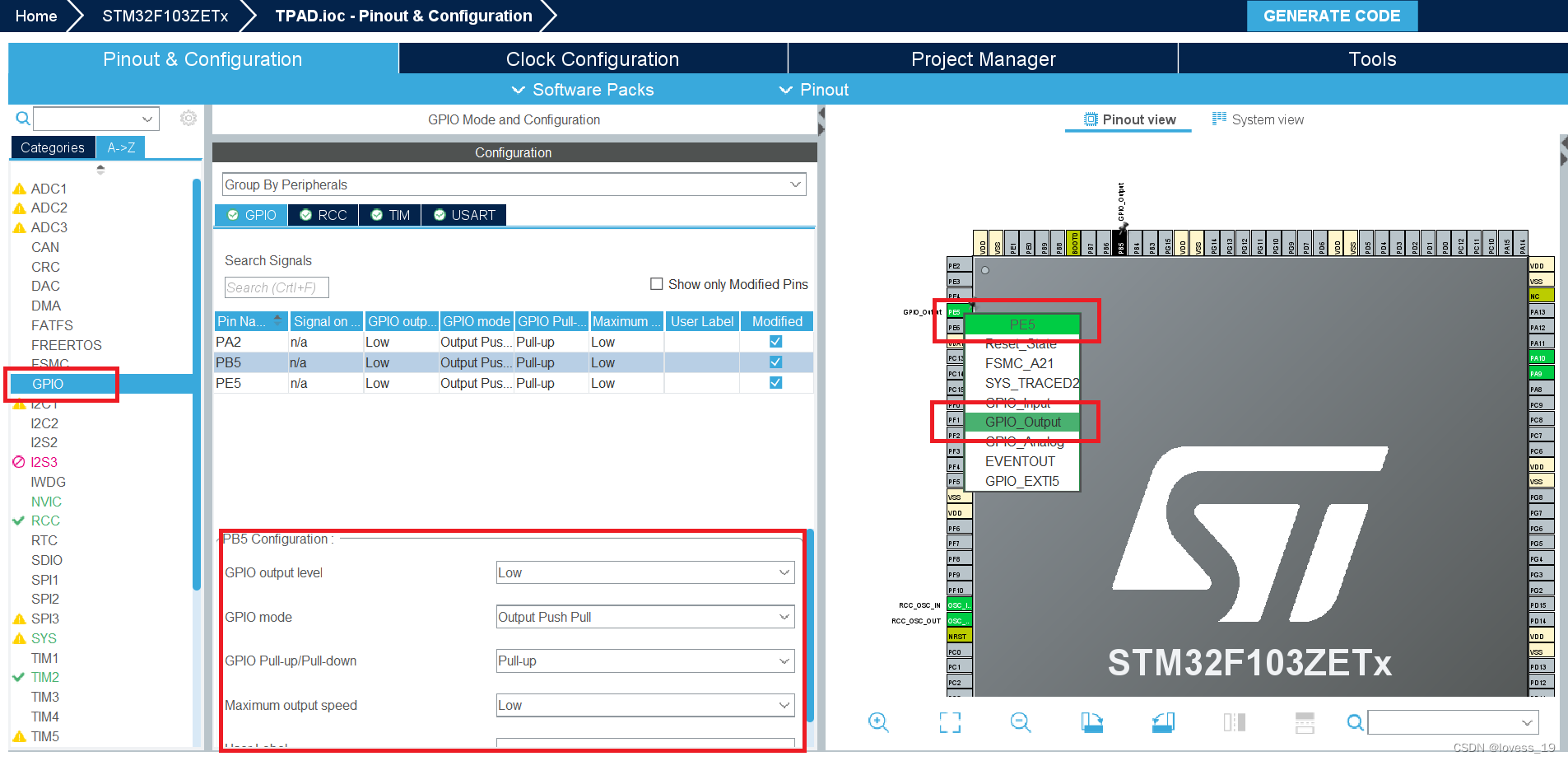Select the Categories tab
Screen dimensions: 1568x761
(53, 147)
